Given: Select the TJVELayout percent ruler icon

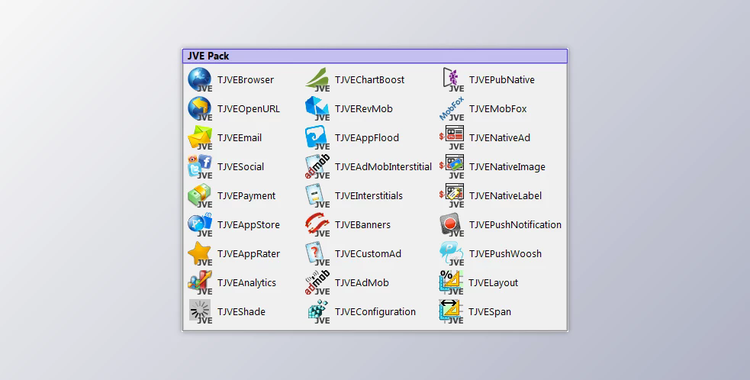Looking at the screenshot, I should [452, 283].
